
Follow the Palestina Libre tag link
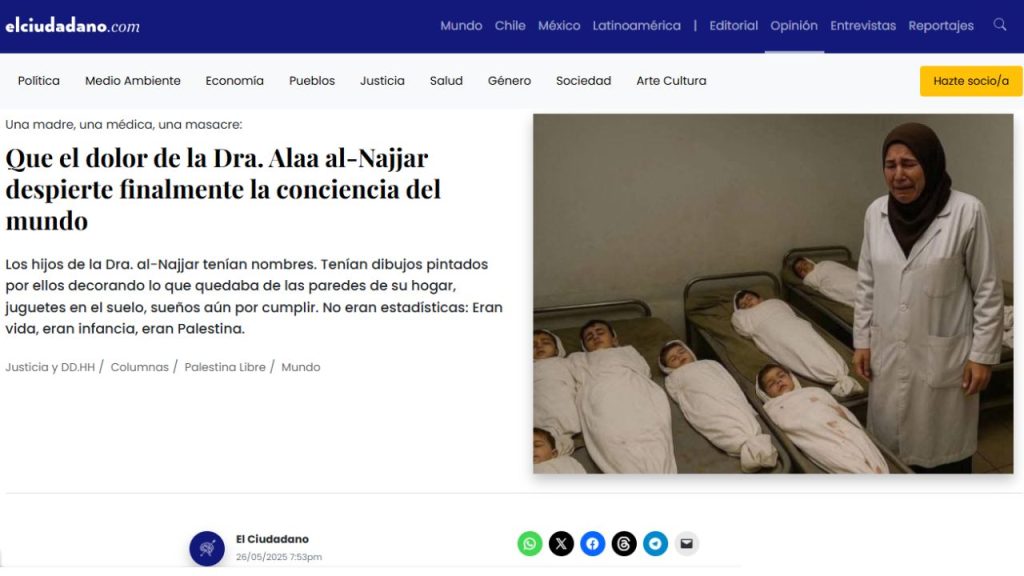[225, 367]
